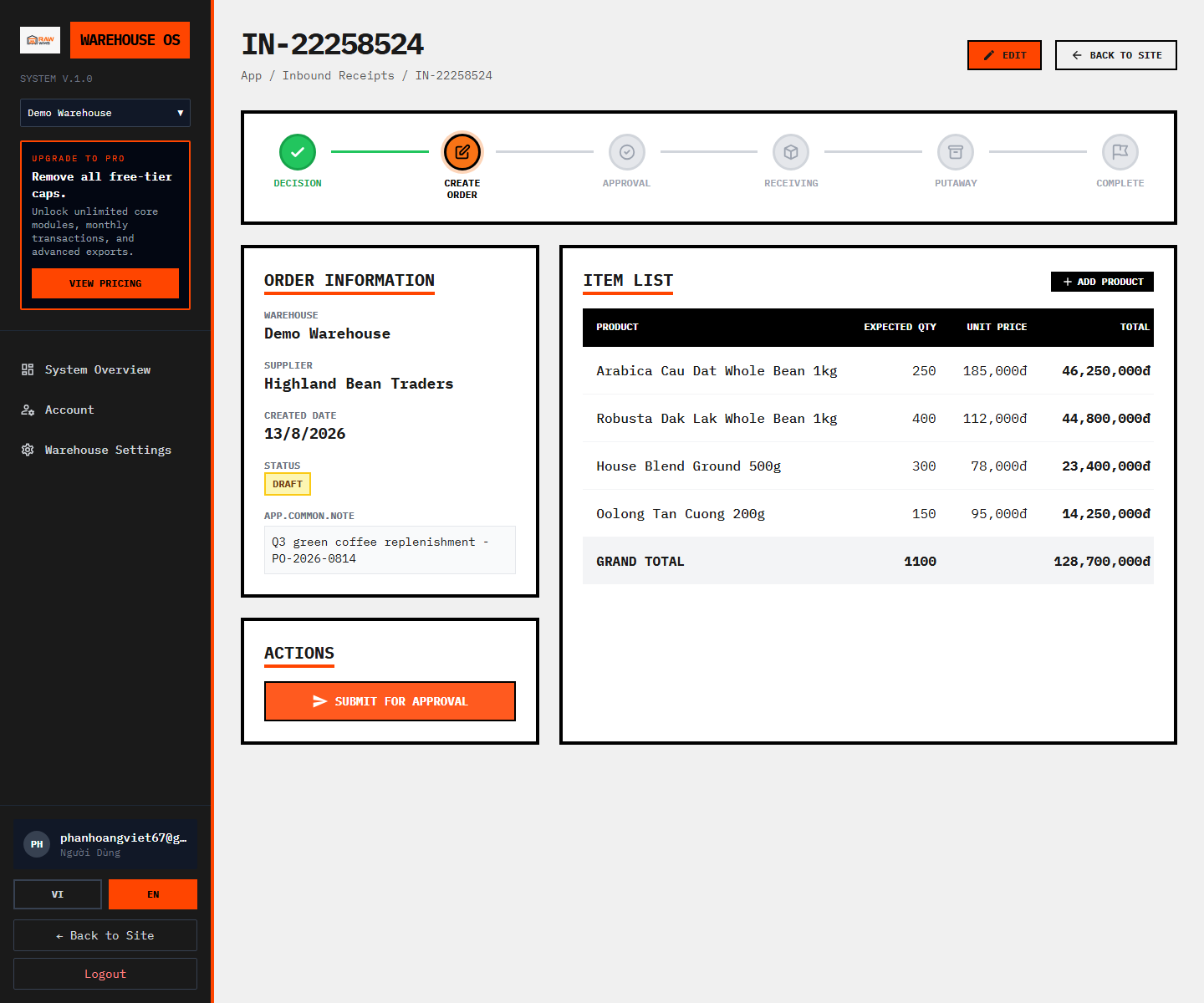This screenshot has width=1204, height=1003.
Task: Click Back to Site button in header
Action: tap(1116, 55)
